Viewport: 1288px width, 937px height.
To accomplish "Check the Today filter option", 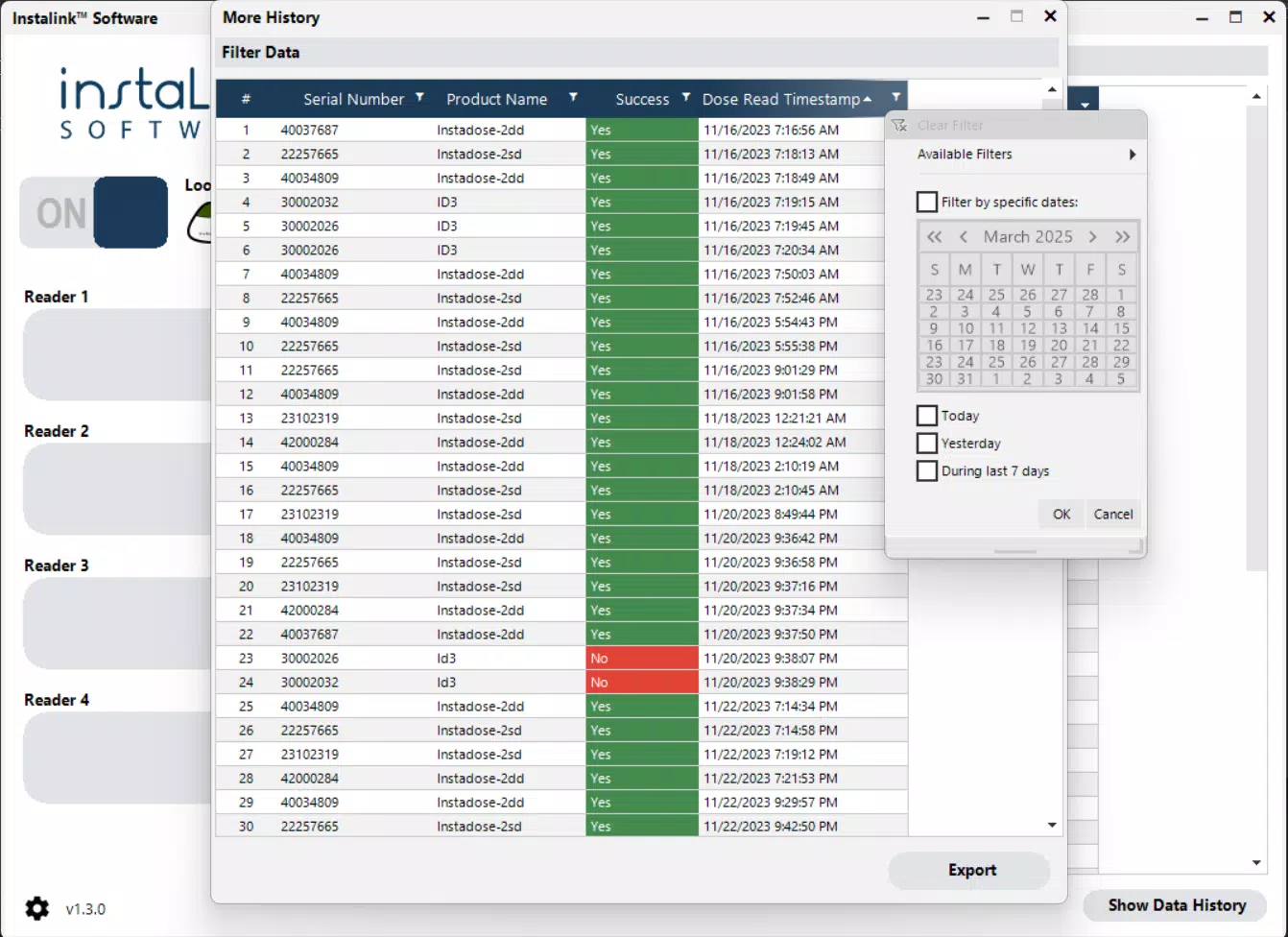I will (x=927, y=416).
